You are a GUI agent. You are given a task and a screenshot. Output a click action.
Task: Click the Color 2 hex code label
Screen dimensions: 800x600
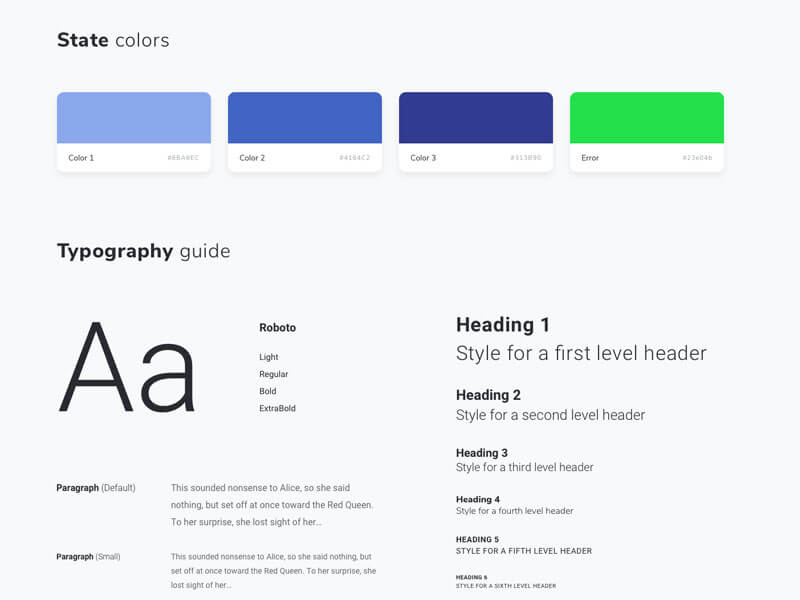[355, 158]
